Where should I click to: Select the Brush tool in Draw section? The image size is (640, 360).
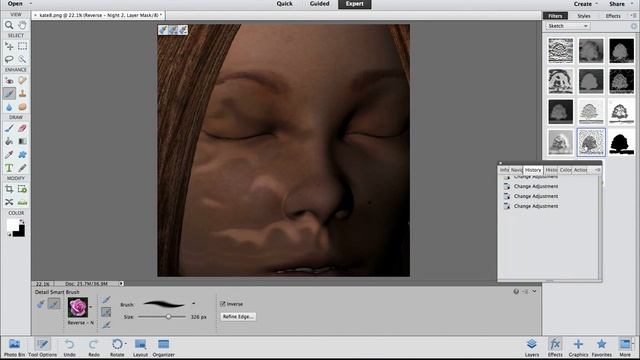coord(9,128)
